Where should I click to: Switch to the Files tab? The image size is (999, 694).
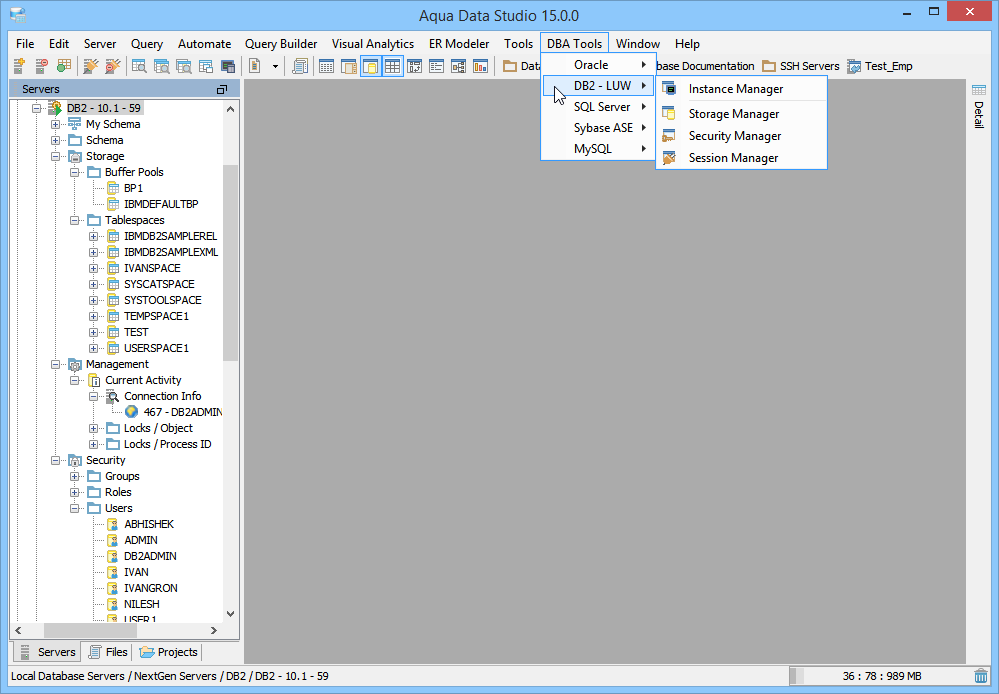click(x=108, y=652)
